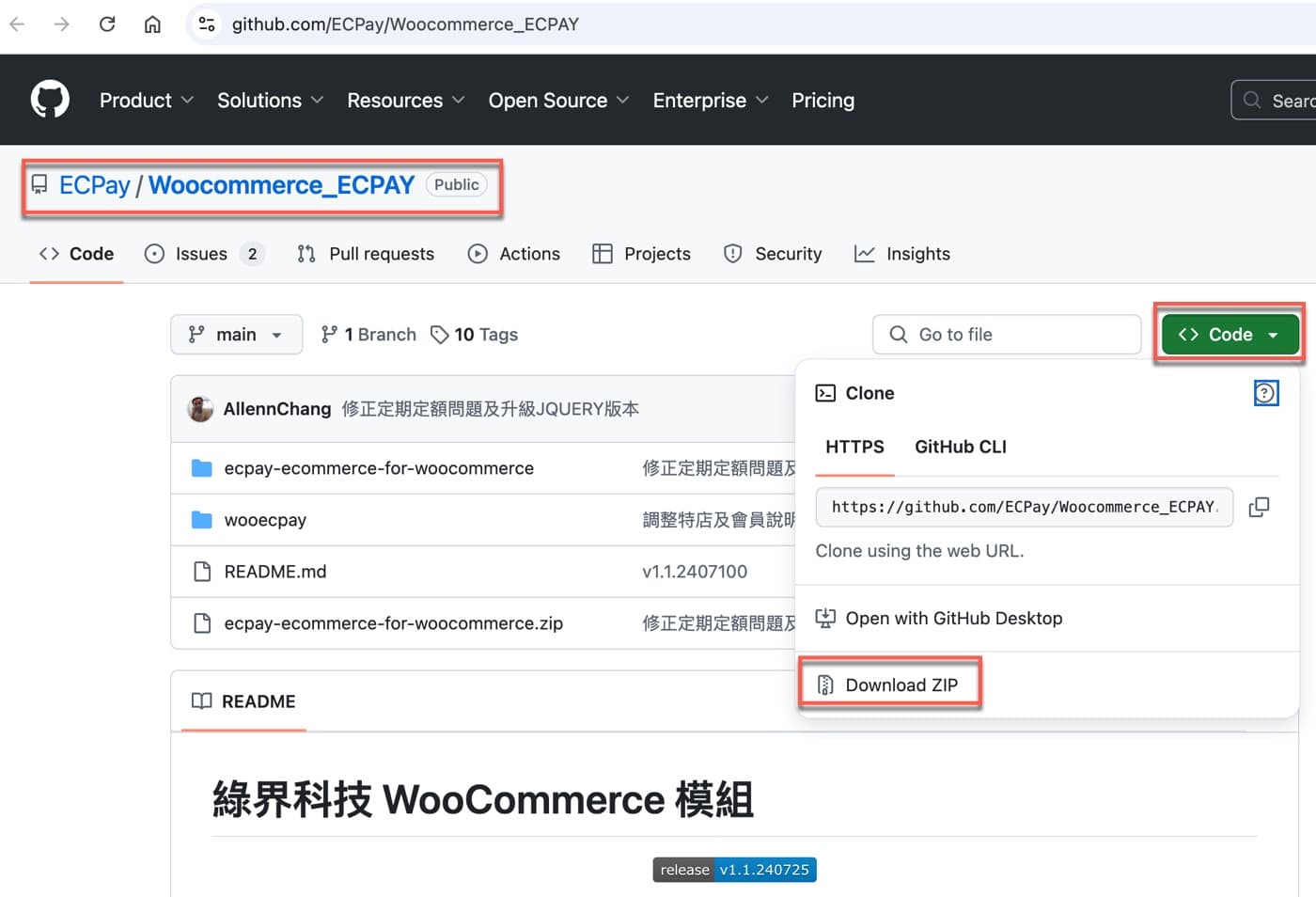Click the Issues count badge 2
This screenshot has height=897, width=1316.
tap(252, 253)
